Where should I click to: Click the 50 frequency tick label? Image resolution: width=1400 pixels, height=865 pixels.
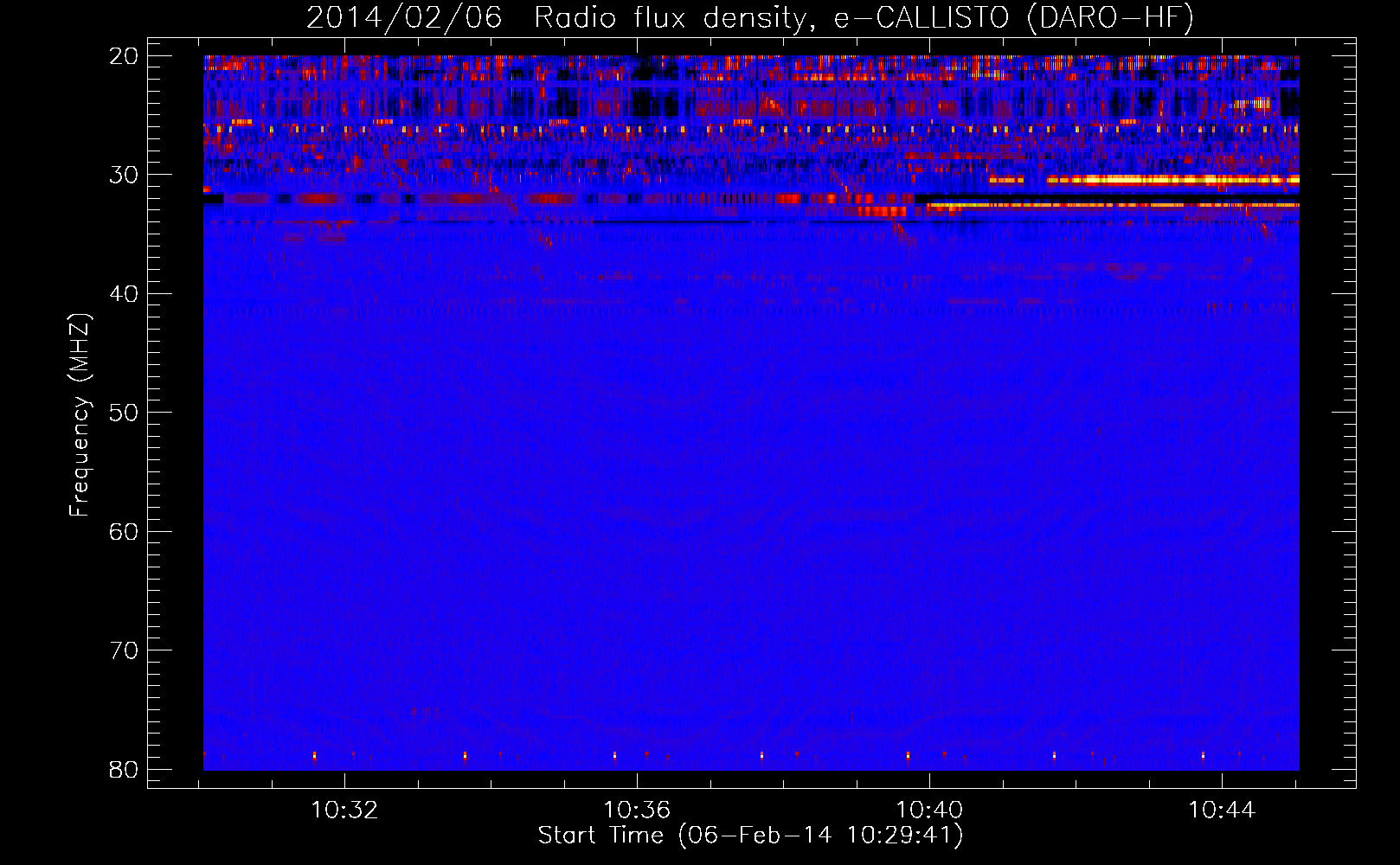pos(124,413)
